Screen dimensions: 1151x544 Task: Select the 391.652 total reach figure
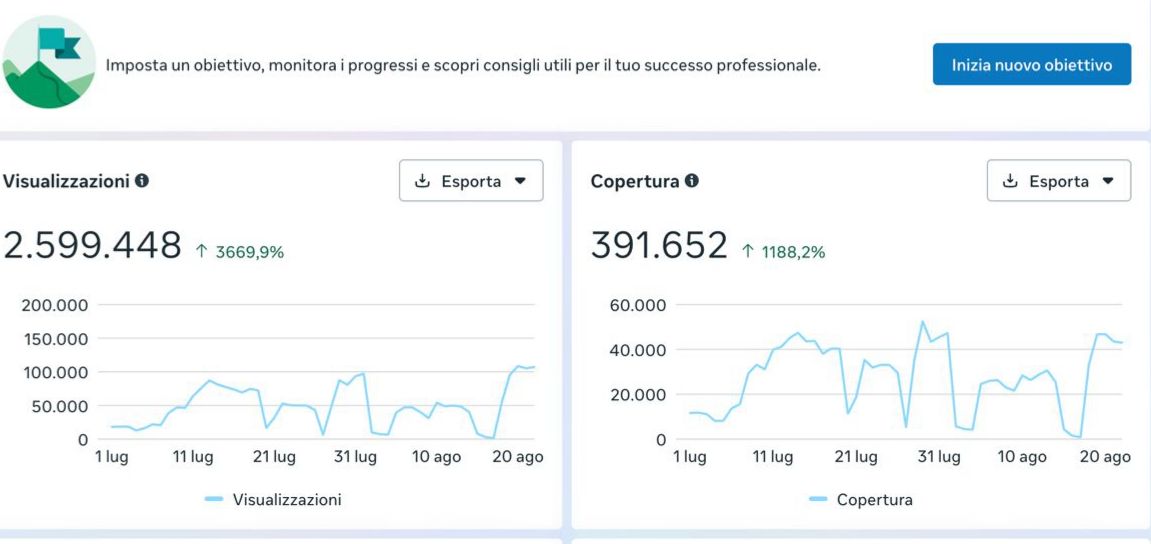(658, 245)
